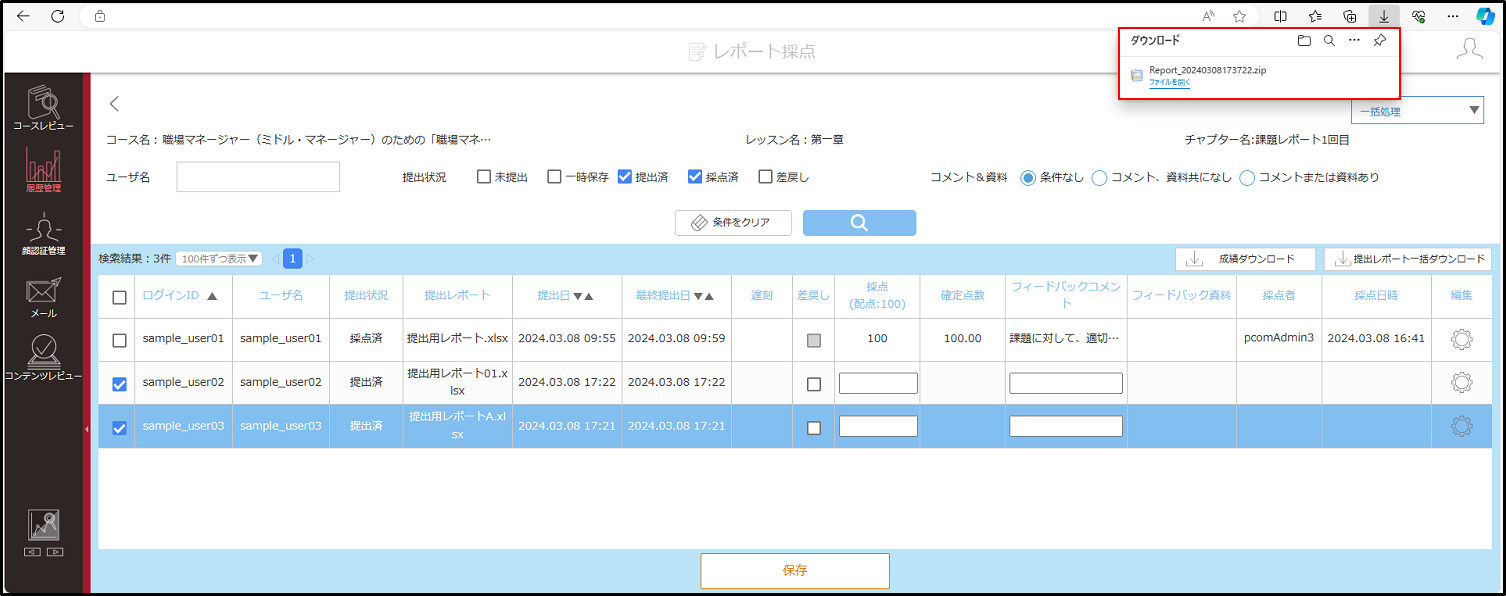Click ファイルを開く link in downloads

1169,83
